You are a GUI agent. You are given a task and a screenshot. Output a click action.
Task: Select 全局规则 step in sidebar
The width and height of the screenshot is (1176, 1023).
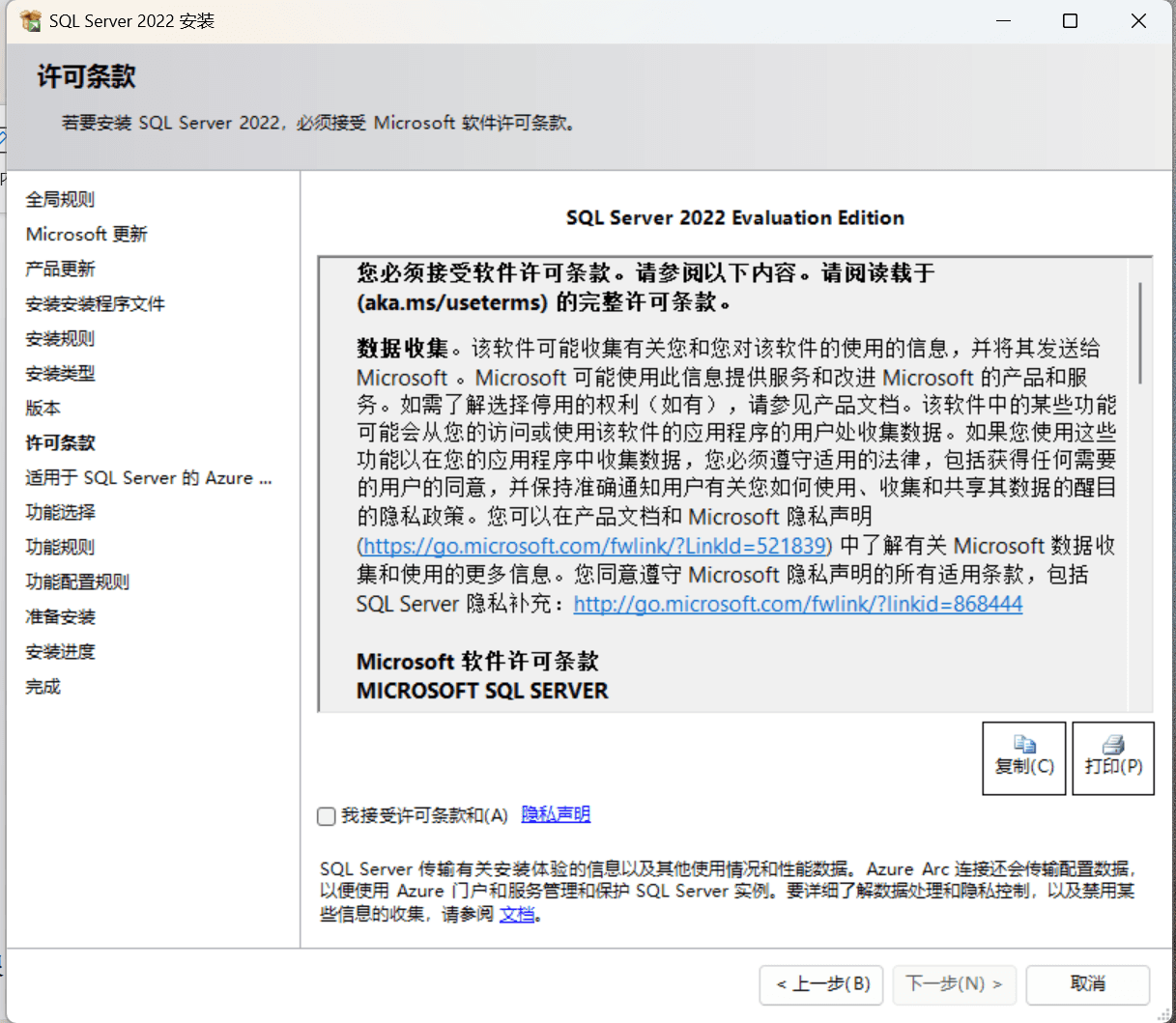coord(60,199)
